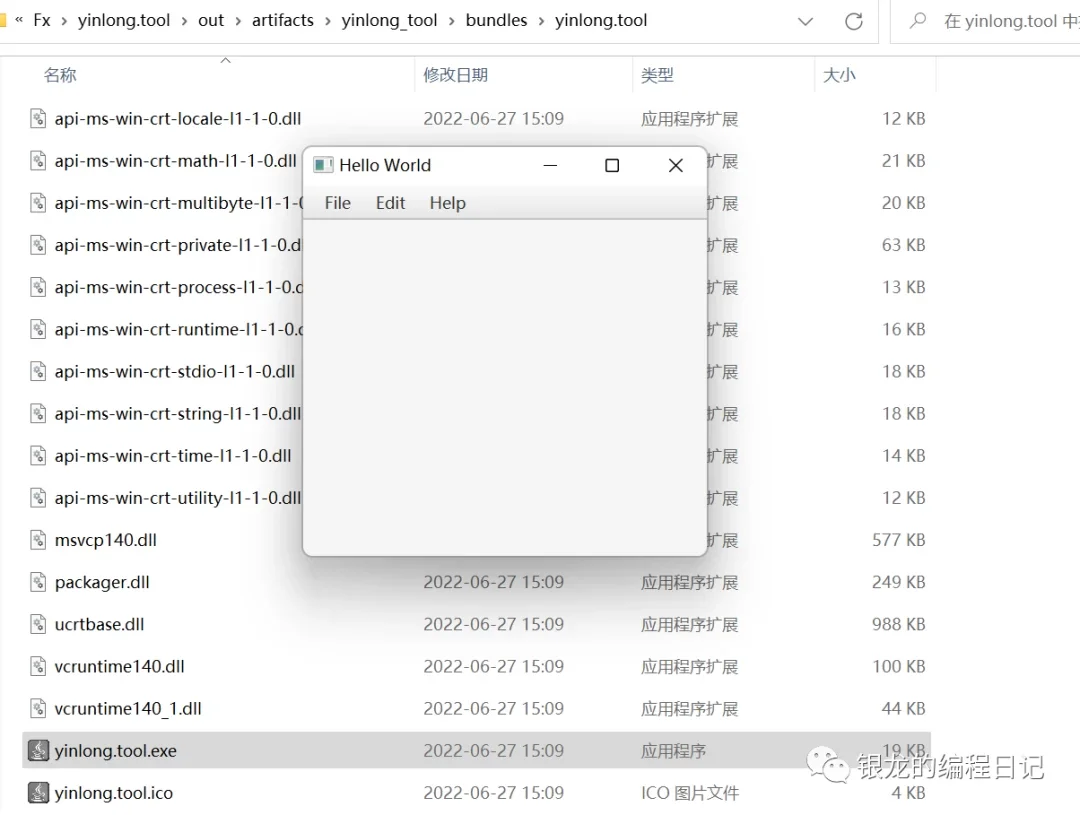Open the address bar history dropdown
1080x815 pixels.
coord(805,20)
